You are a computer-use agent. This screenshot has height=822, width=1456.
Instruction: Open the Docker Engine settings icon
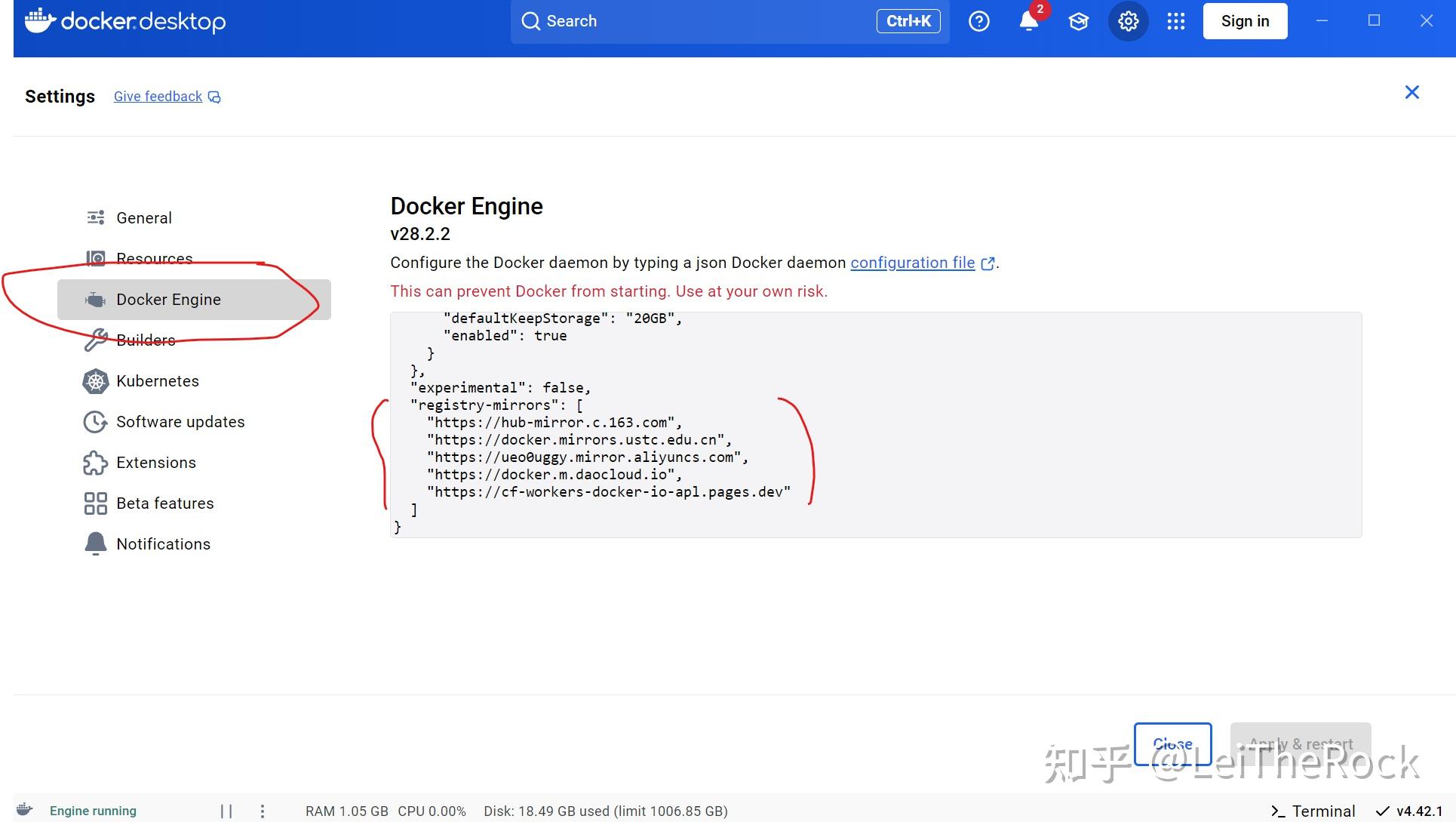[x=95, y=299]
